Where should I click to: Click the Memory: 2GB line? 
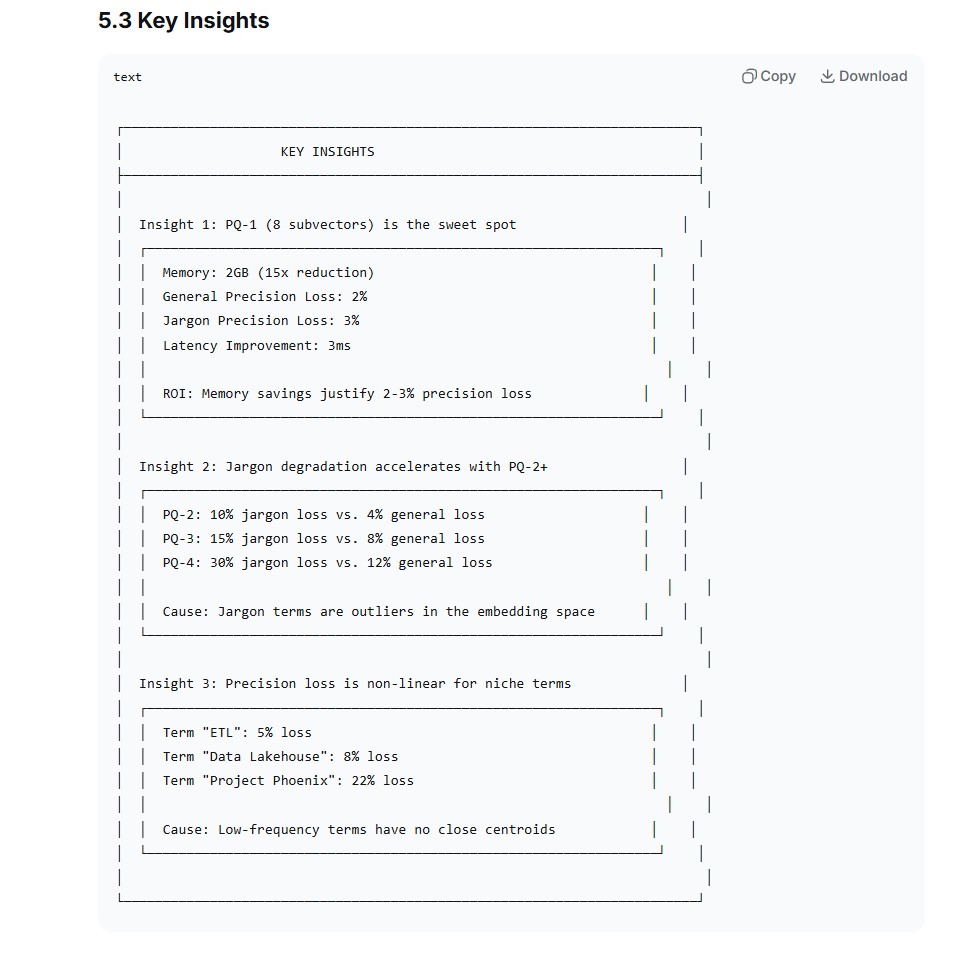tap(268, 273)
